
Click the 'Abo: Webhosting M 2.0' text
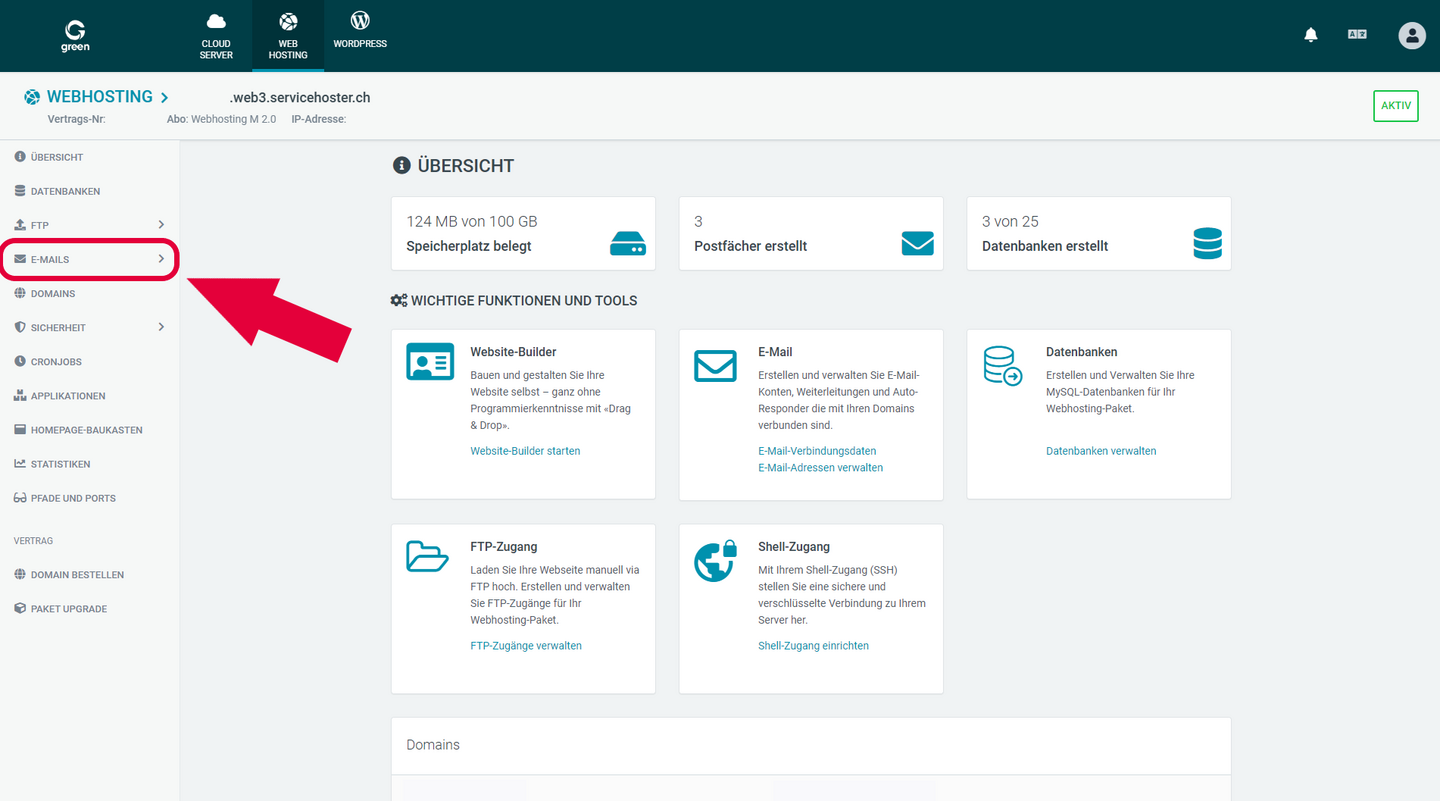(221, 119)
